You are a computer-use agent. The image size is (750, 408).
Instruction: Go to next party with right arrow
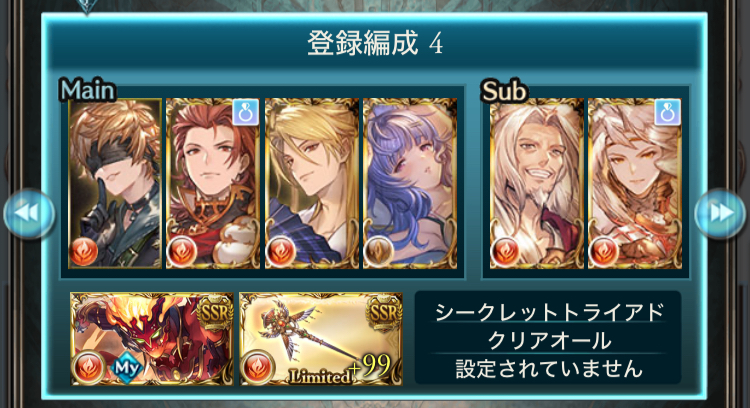(720, 213)
